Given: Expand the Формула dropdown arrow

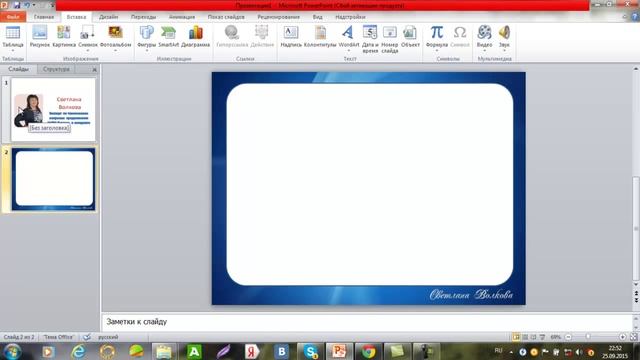Looking at the screenshot, I should [437, 51].
